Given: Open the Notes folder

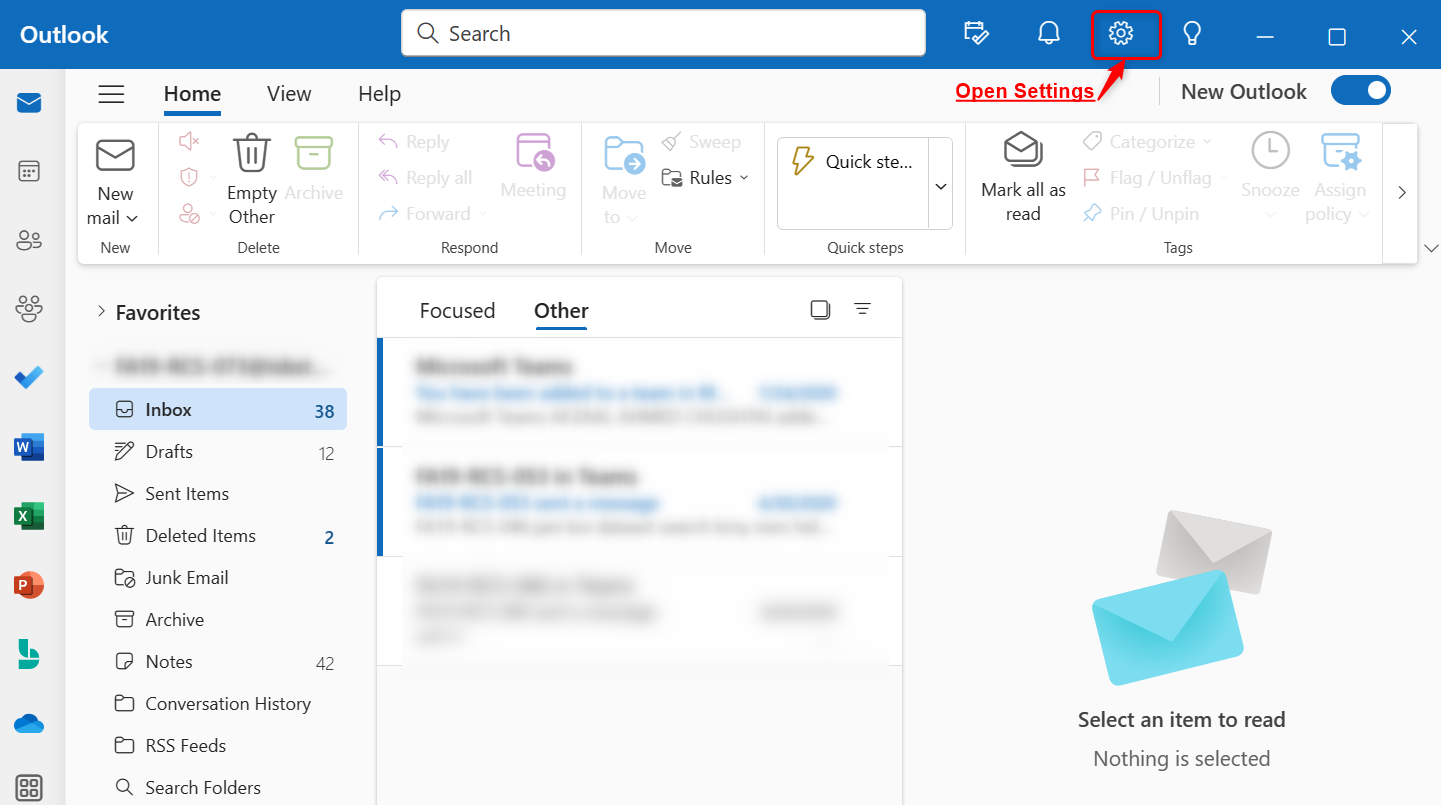Looking at the screenshot, I should click(x=218, y=662).
